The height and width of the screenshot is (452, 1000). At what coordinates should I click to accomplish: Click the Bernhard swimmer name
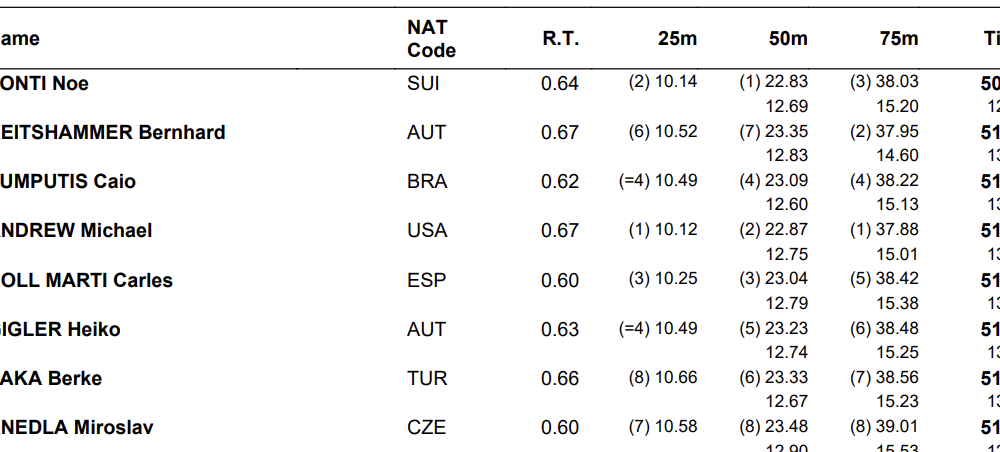(113, 132)
